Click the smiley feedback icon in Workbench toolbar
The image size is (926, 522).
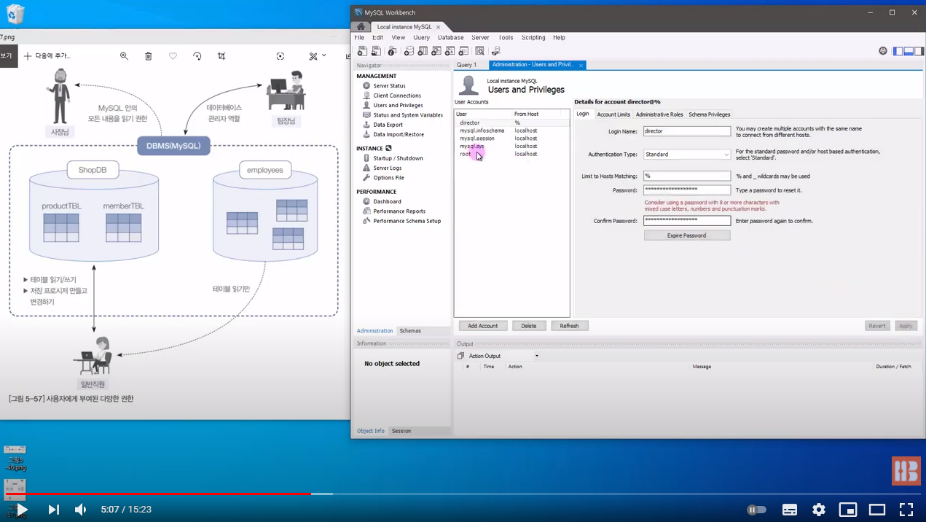[x=883, y=51]
